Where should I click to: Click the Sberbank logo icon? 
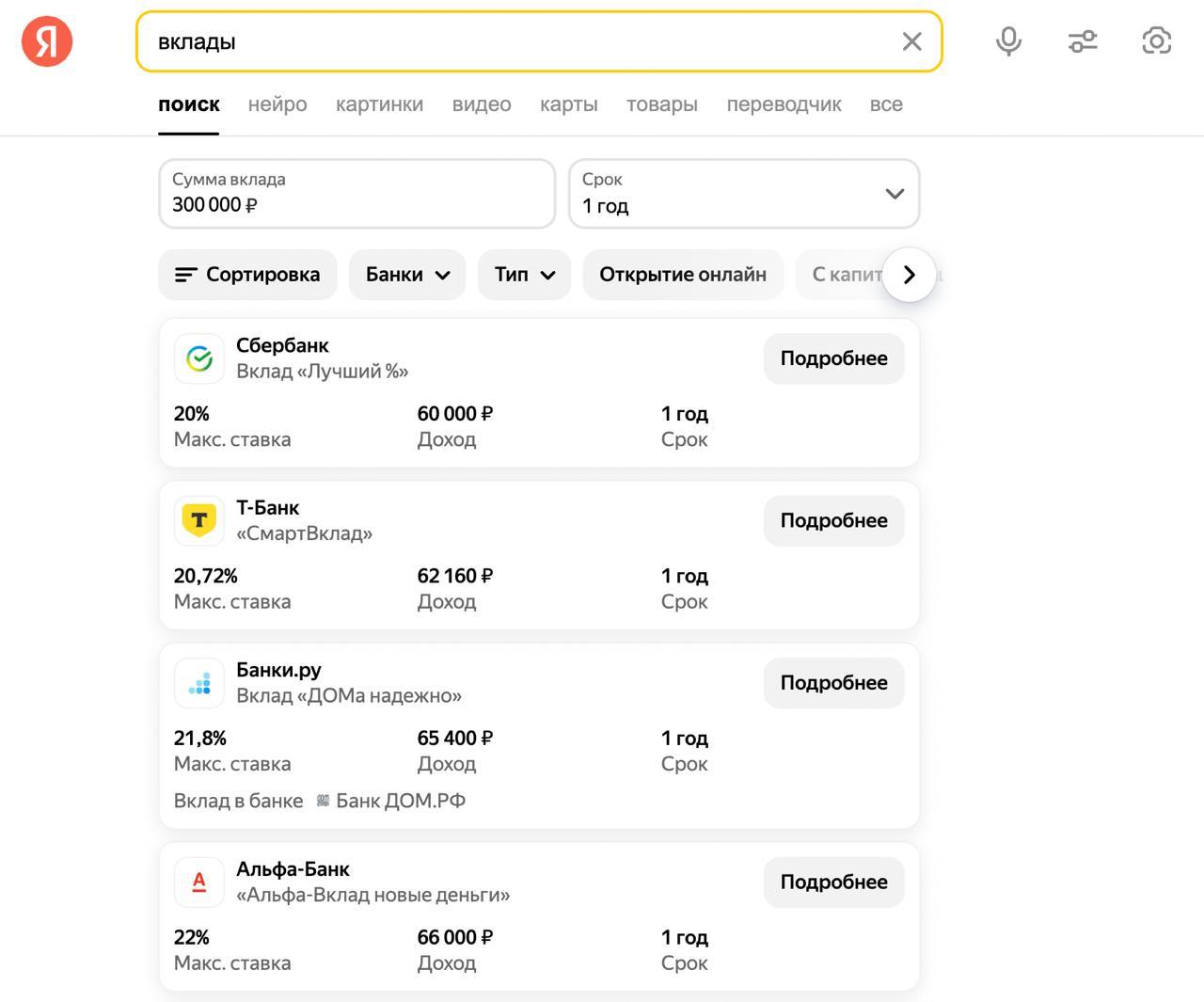(x=199, y=358)
